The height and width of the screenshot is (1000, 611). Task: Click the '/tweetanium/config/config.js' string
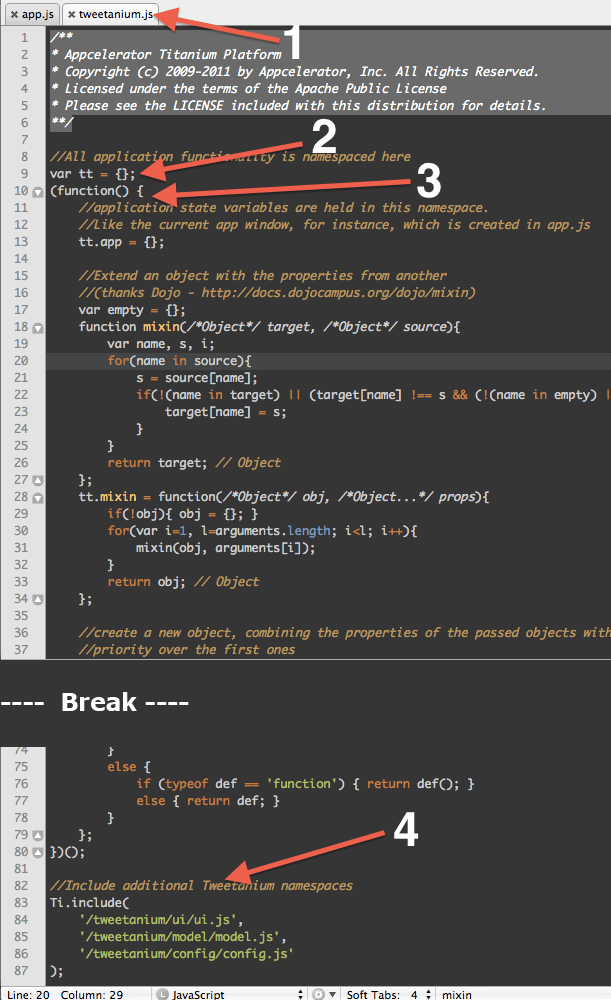pyautogui.click(x=186, y=954)
